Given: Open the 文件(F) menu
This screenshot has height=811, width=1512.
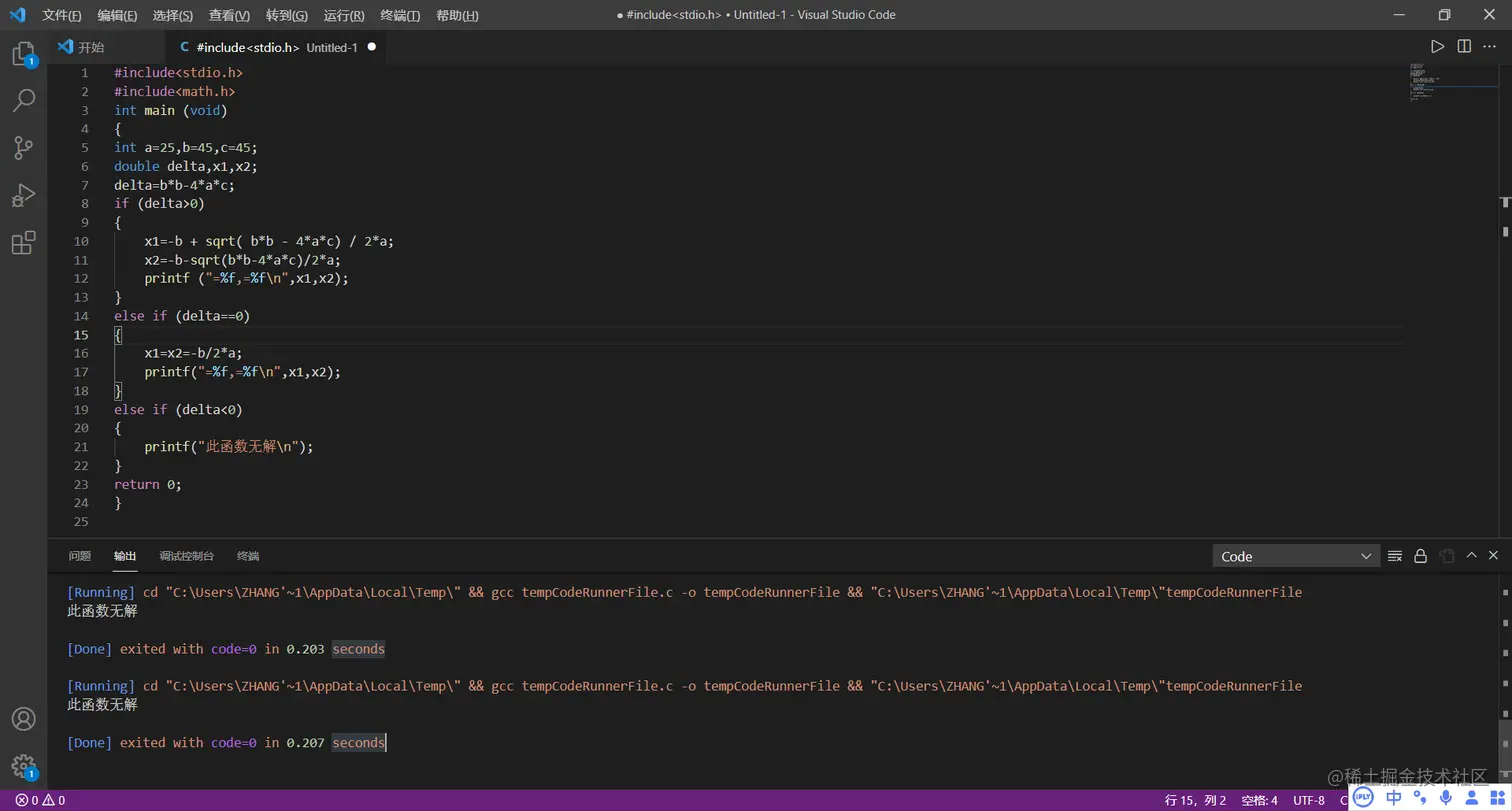Looking at the screenshot, I should [62, 15].
